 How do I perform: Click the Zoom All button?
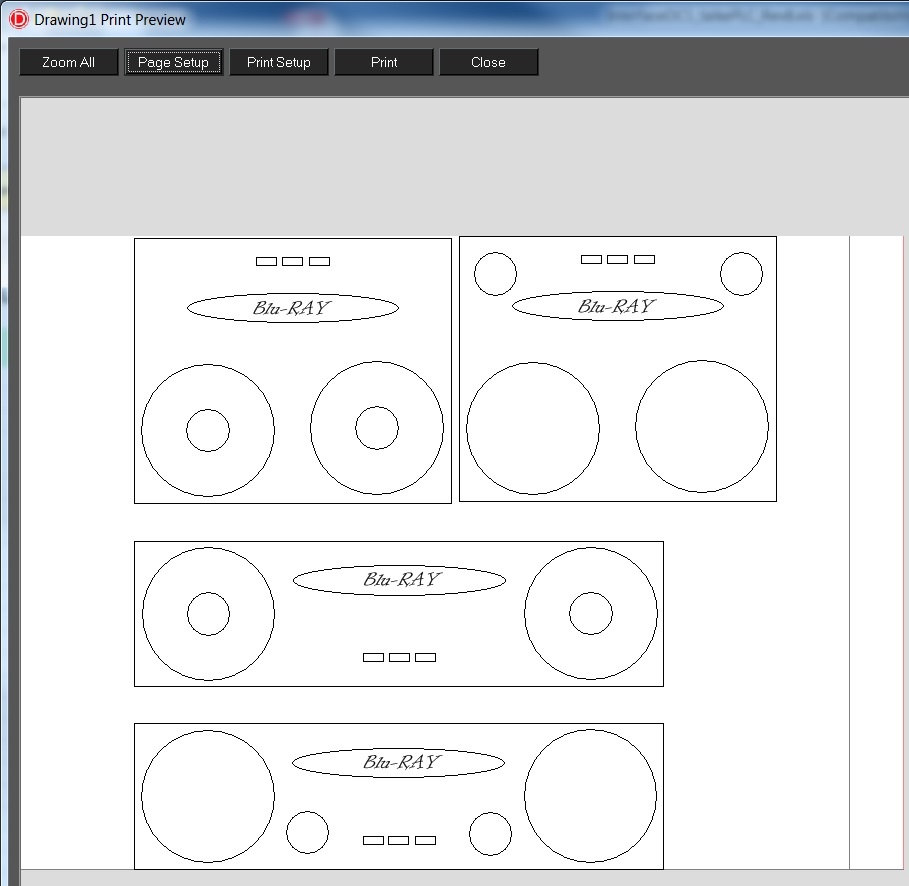pos(68,62)
